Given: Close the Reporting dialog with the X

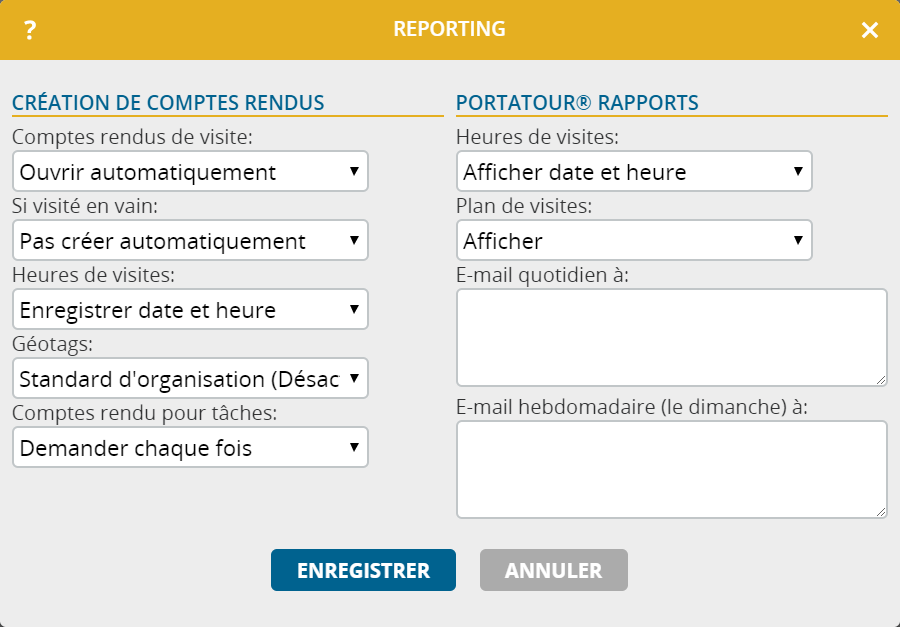Looking at the screenshot, I should [870, 30].
